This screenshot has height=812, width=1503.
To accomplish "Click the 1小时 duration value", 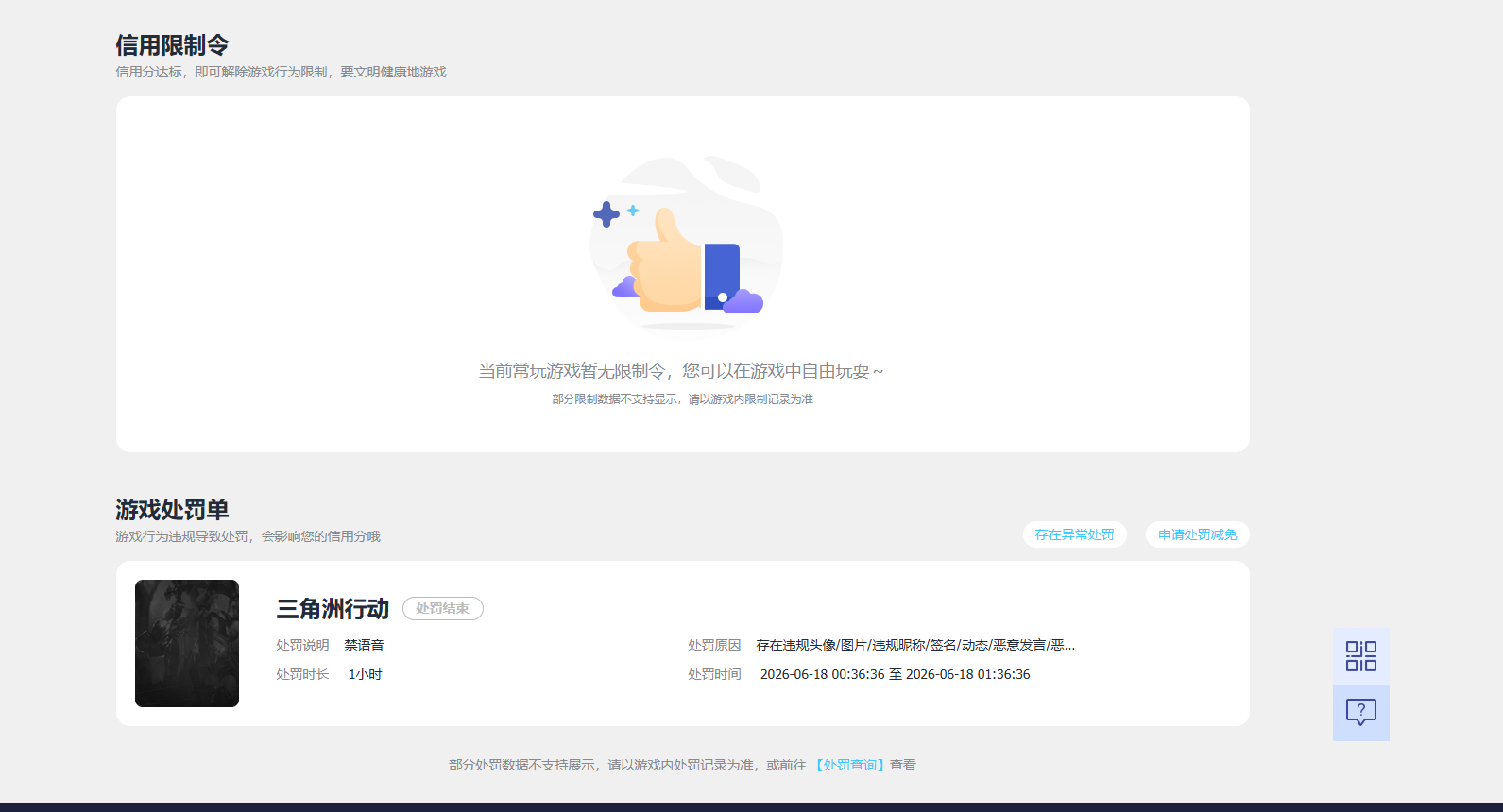I will pos(365,674).
